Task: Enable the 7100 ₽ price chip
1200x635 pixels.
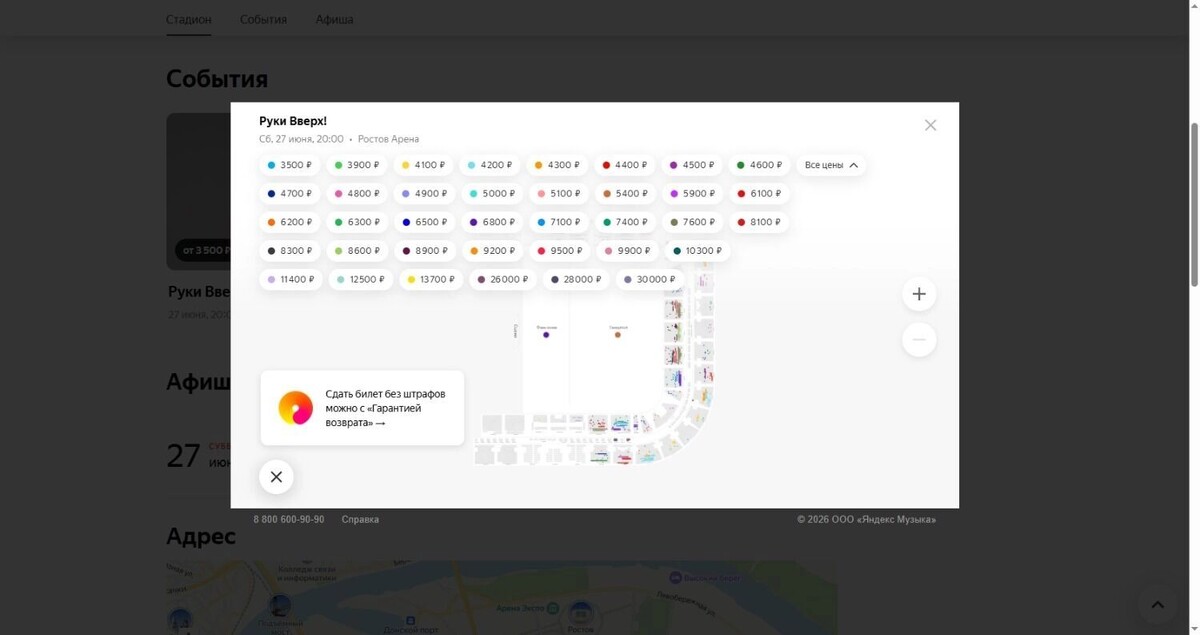Action: (559, 222)
